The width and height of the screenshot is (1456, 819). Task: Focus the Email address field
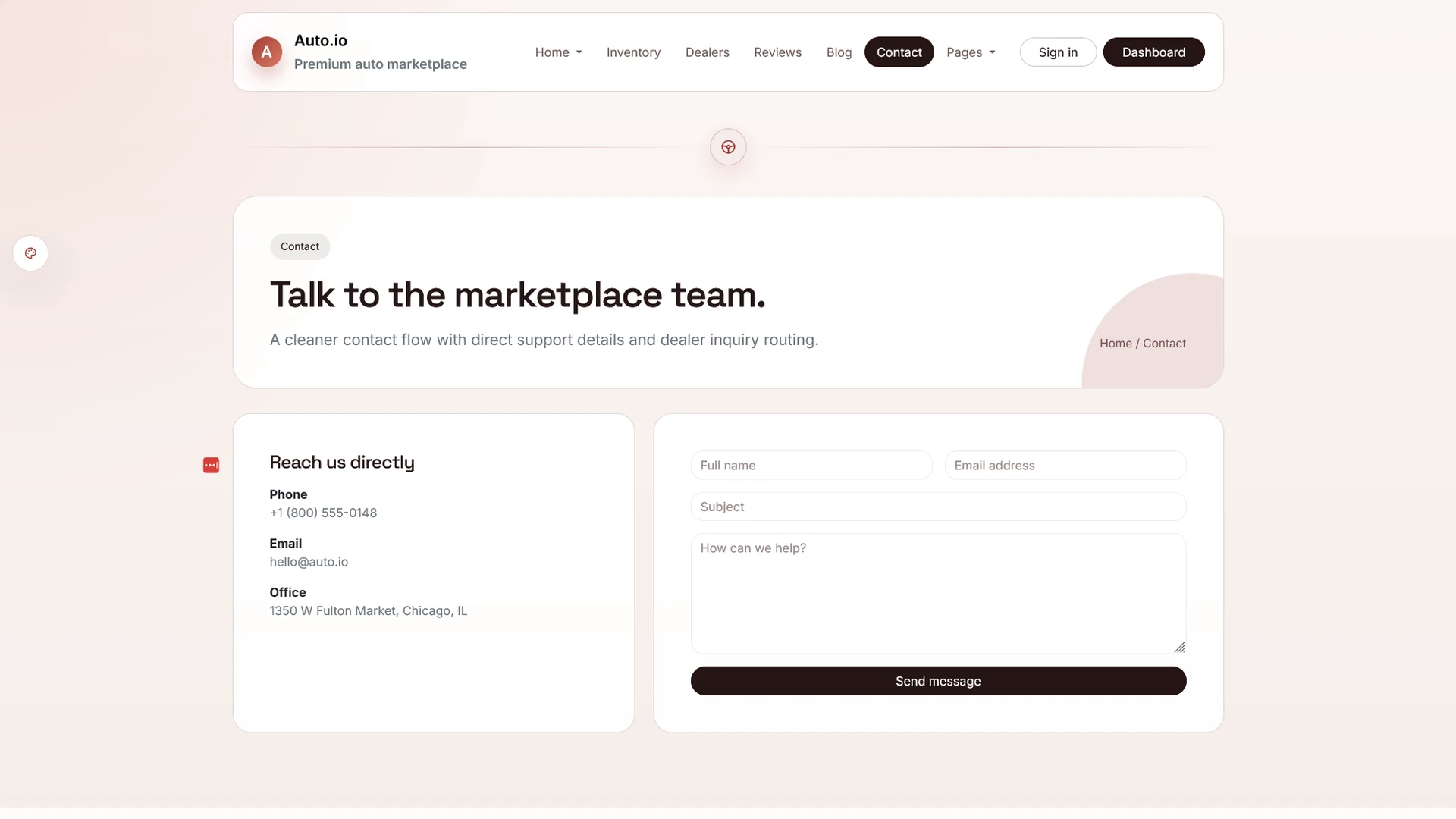pyautogui.click(x=1065, y=466)
